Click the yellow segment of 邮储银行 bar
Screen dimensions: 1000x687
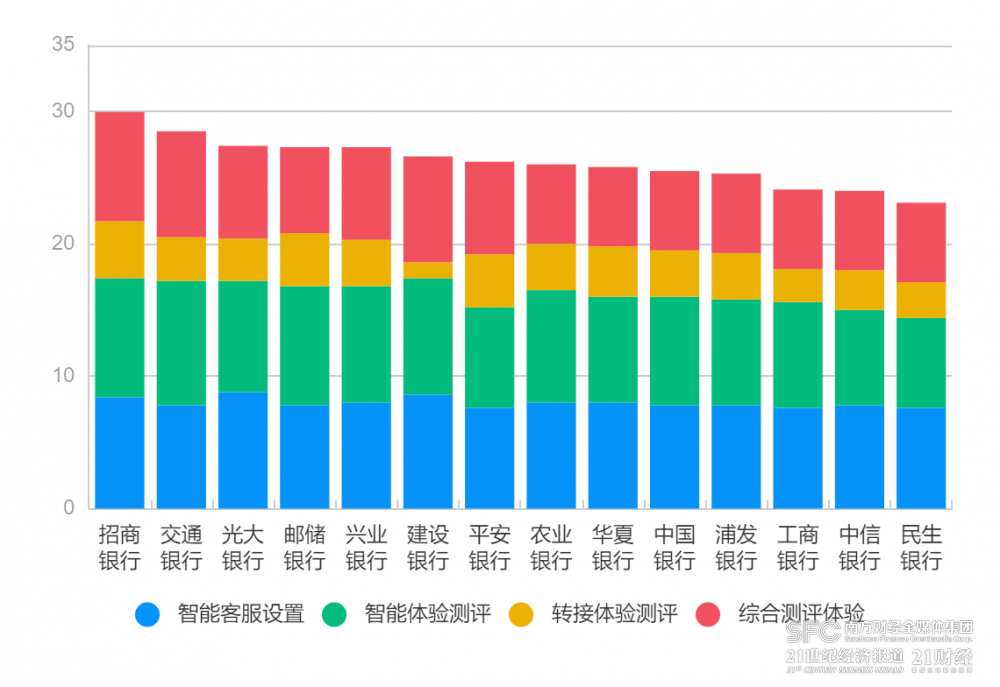tap(305, 260)
